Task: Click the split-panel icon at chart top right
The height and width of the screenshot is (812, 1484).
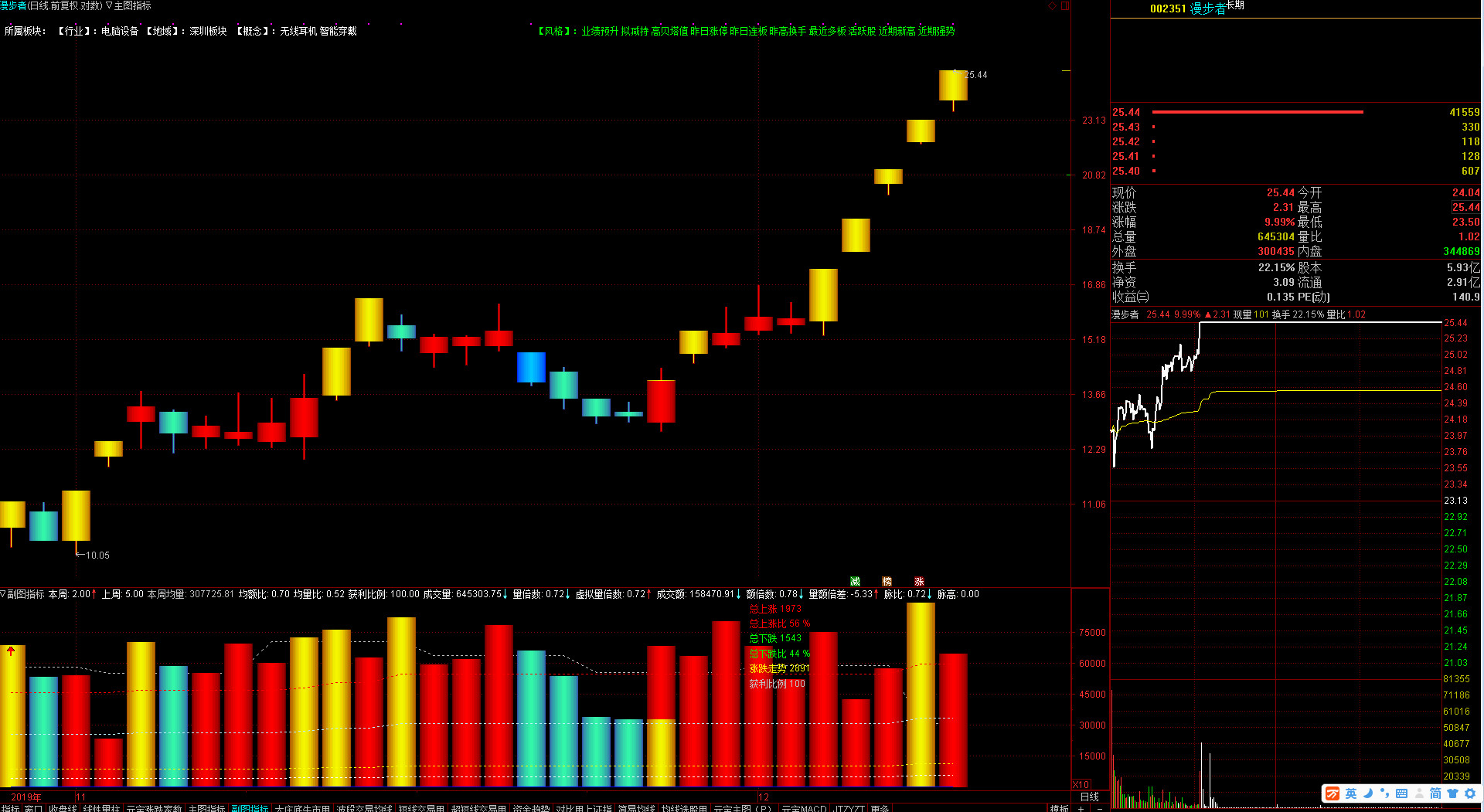Action: (x=1066, y=6)
